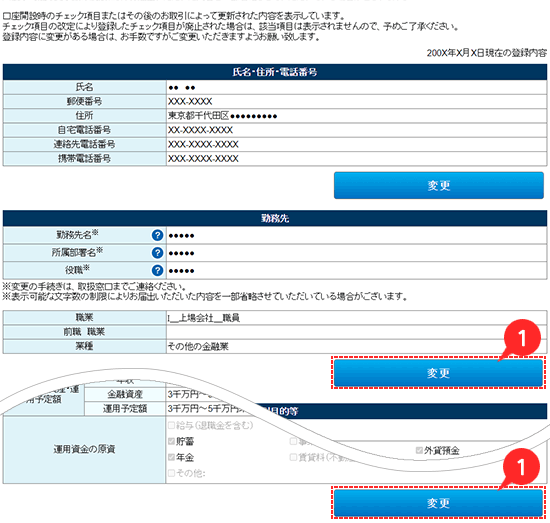Select the 氏名・住所・電話番号 section header
This screenshot has height=523, width=550.
click(x=275, y=72)
